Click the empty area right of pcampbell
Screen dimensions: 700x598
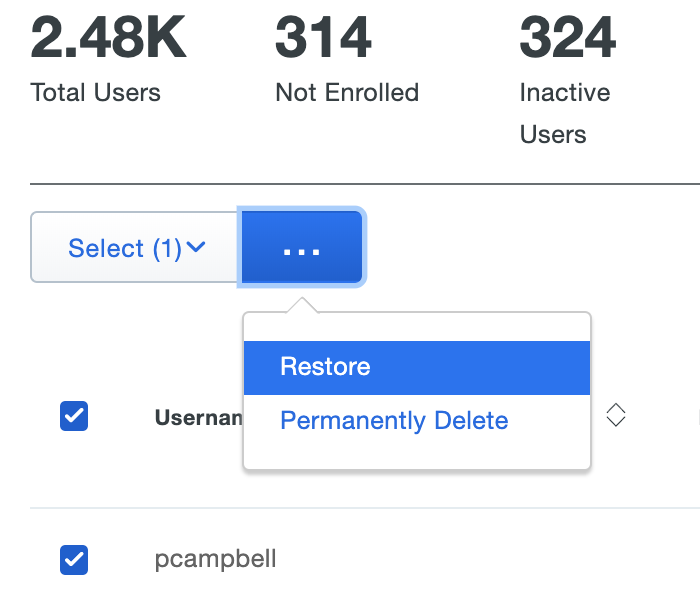pyautogui.click(x=480, y=560)
